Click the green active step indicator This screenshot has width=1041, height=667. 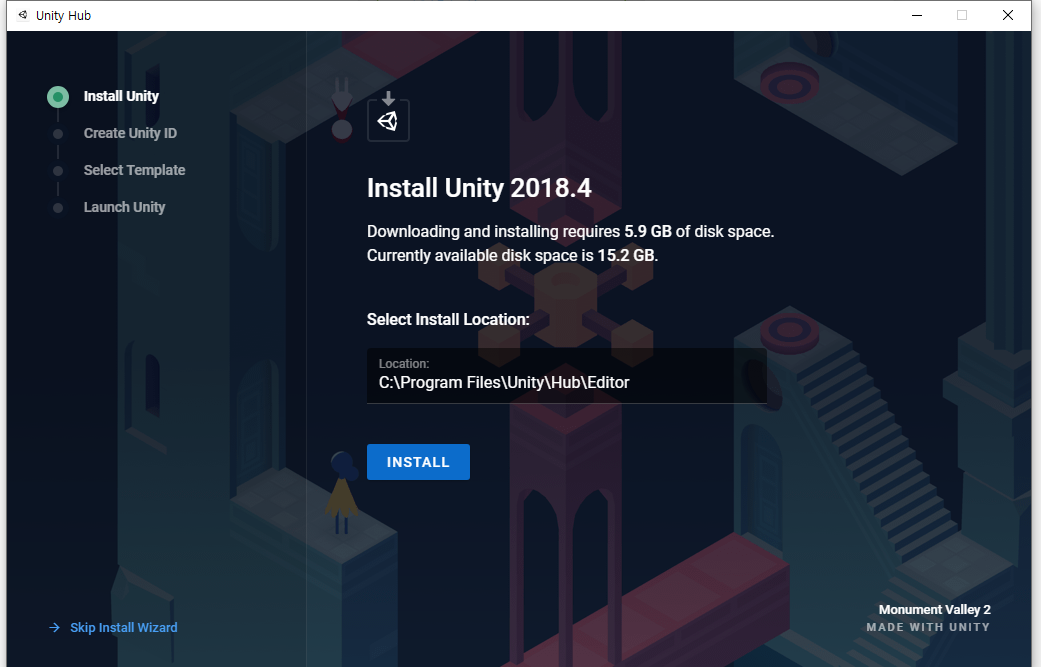point(58,97)
